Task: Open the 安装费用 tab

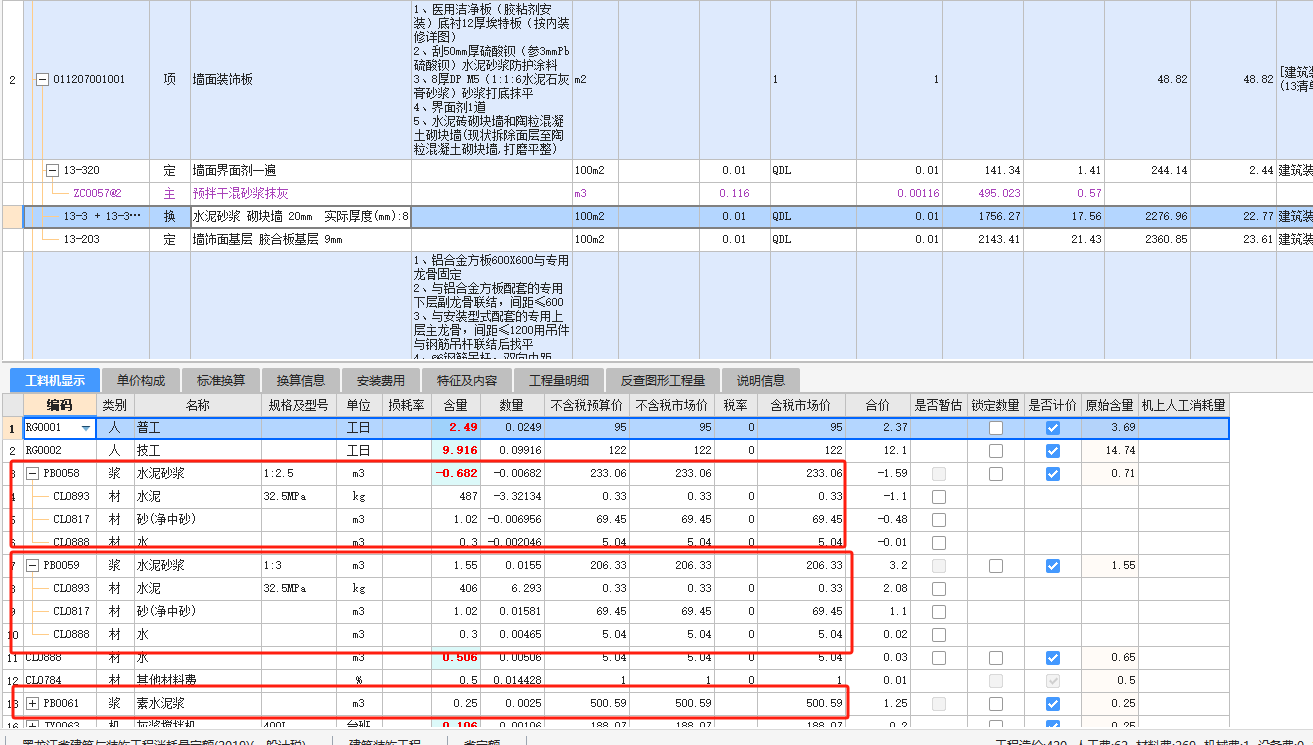Action: click(380, 380)
